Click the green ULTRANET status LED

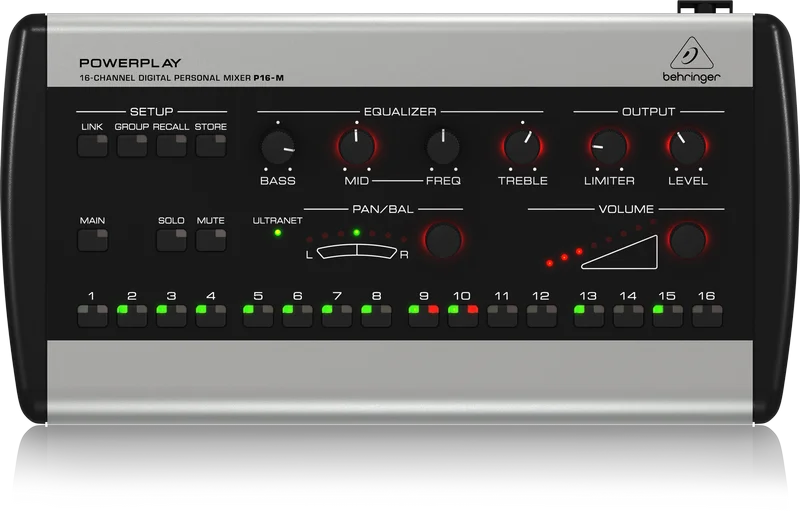(278, 233)
